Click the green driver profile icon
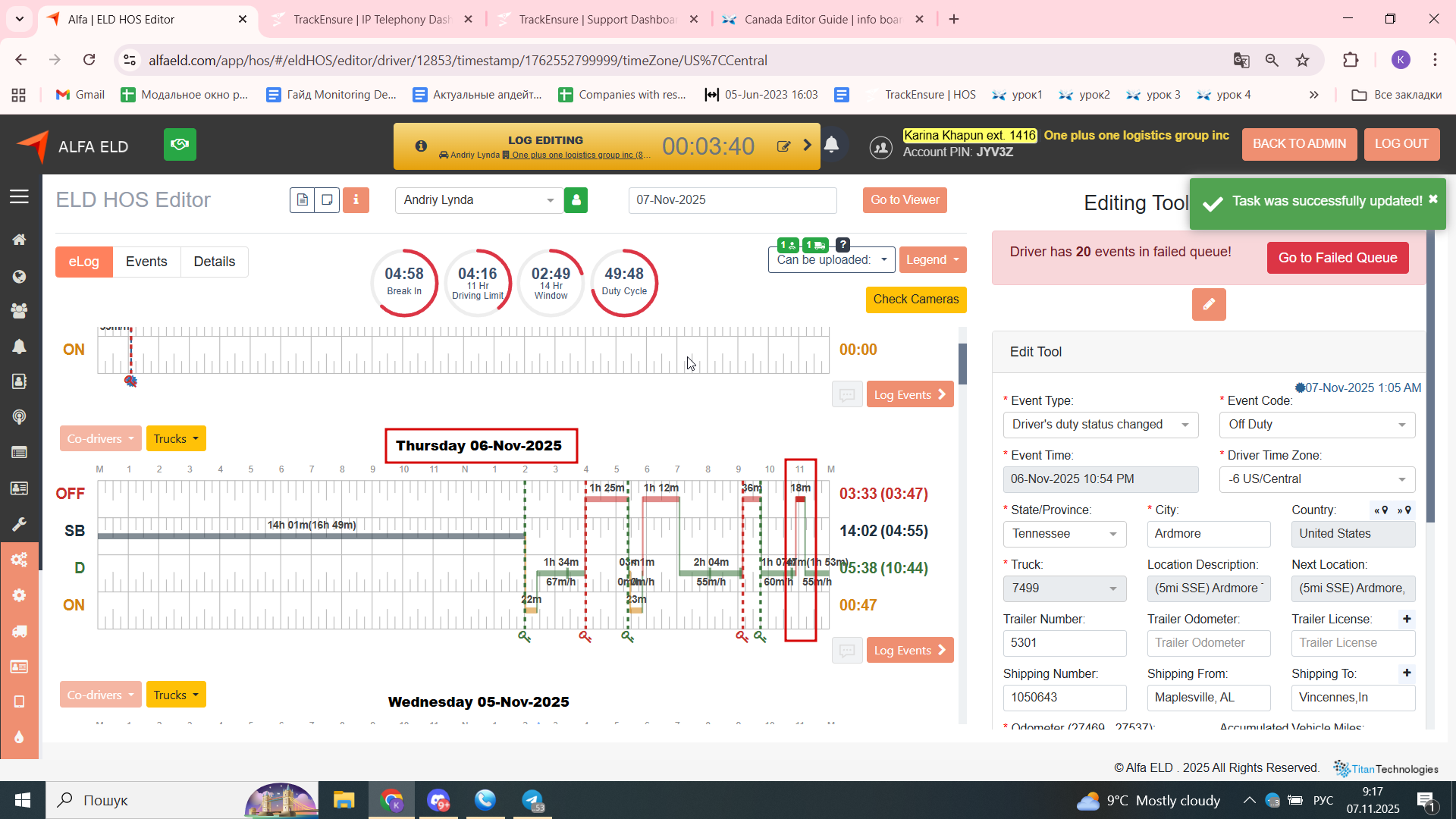The image size is (1456, 819). click(x=576, y=200)
